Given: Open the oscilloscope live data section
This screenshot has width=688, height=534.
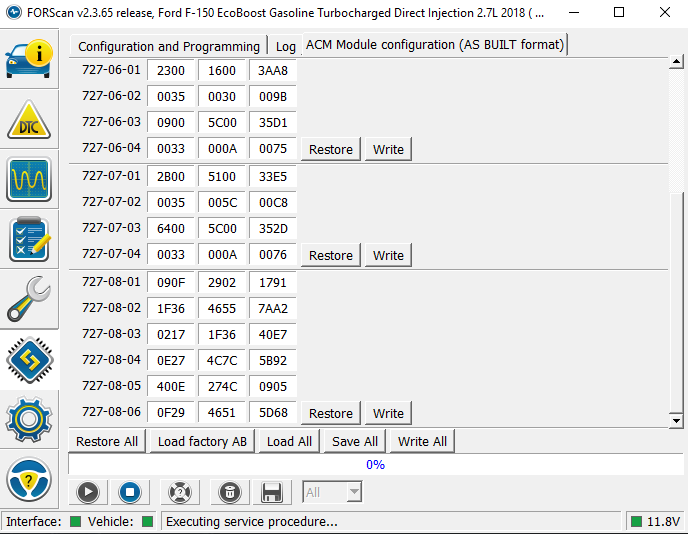Looking at the screenshot, I should coord(29,179).
